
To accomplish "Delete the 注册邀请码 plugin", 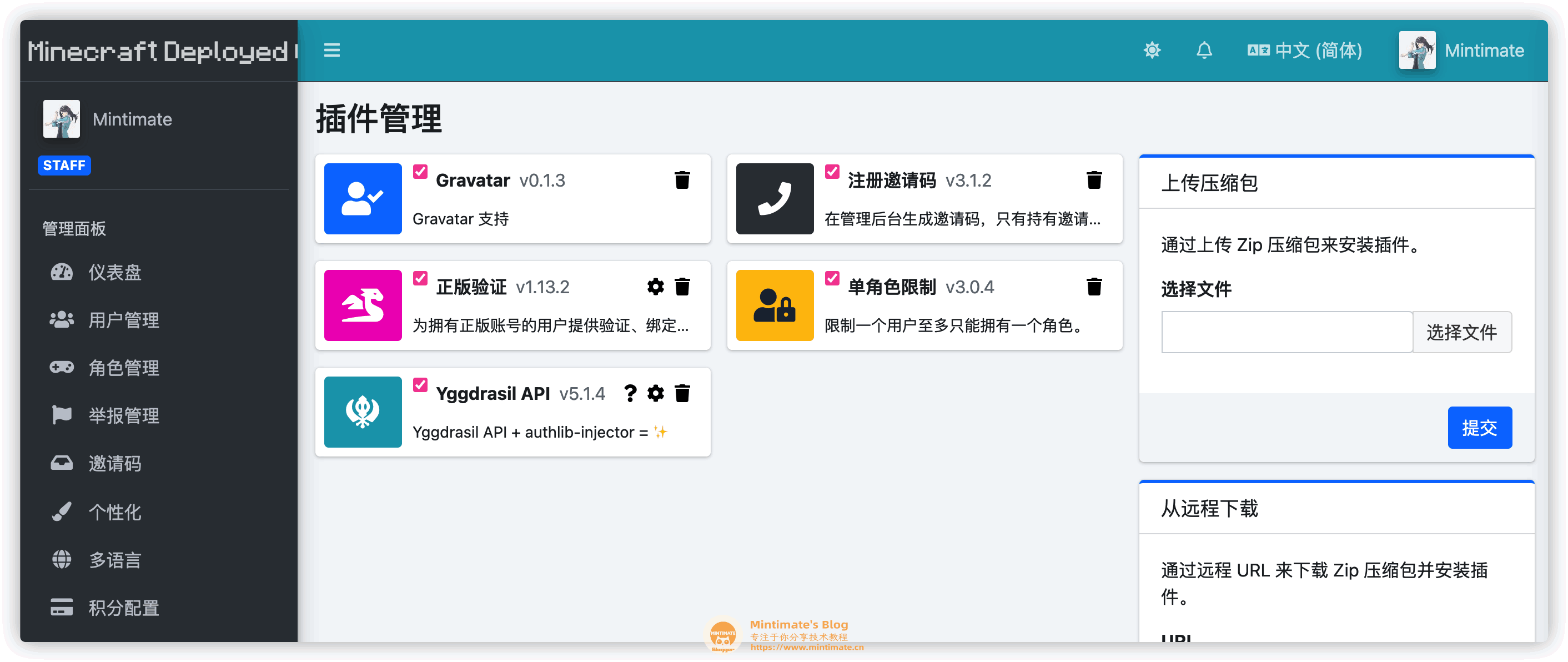I will [x=1094, y=180].
